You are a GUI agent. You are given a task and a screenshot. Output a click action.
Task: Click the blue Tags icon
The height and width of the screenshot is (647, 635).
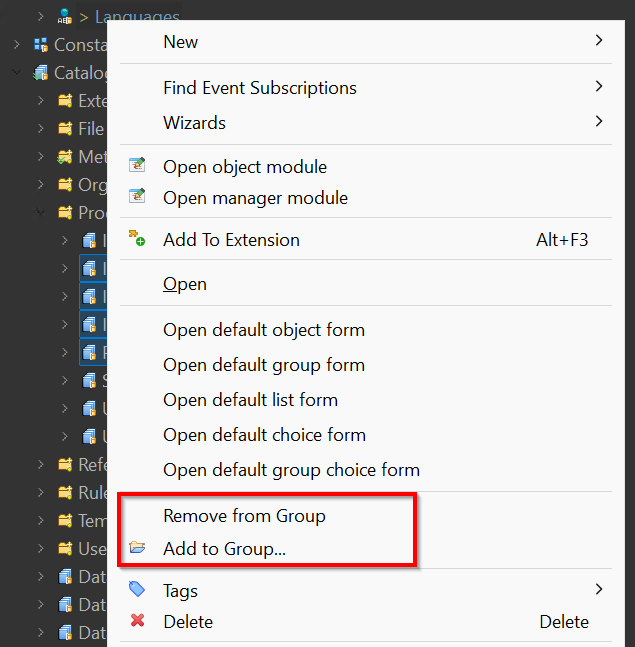[x=137, y=589]
